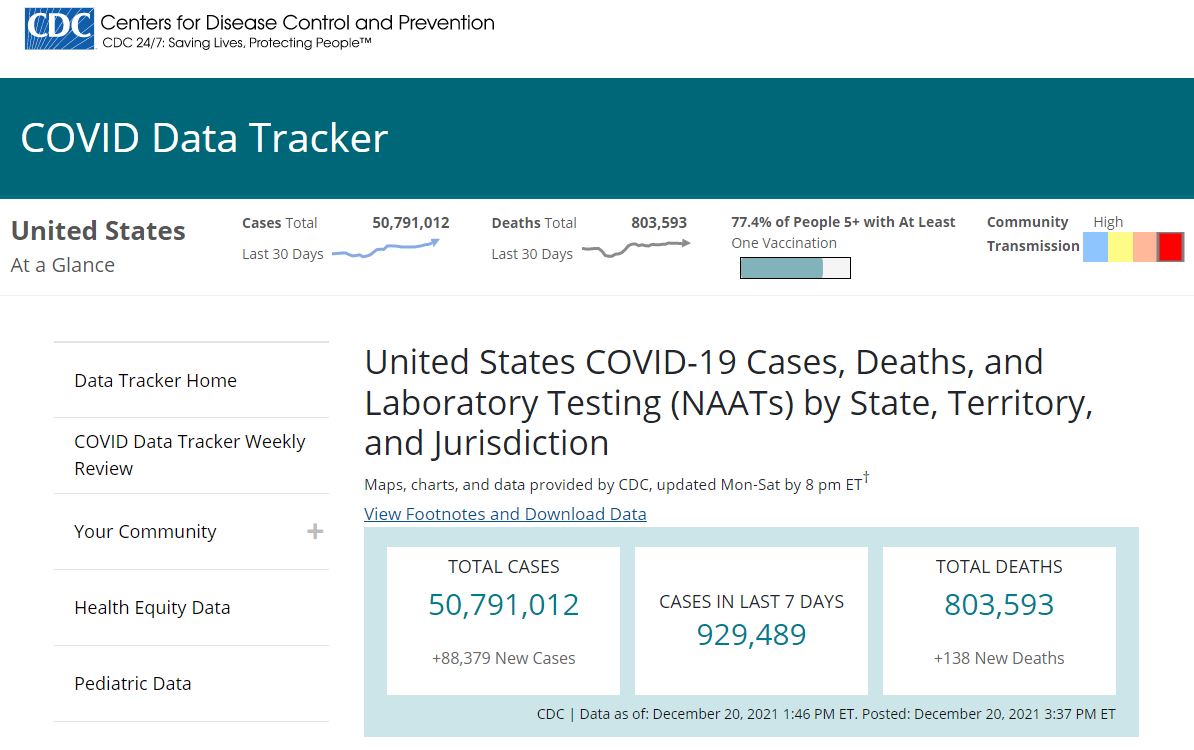Click the orange substantial transmission color box
Viewport: 1194px width, 750px height.
[x=1145, y=247]
